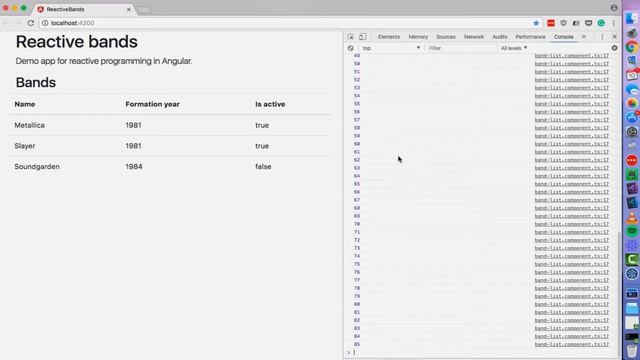View site information for localhost
Image resolution: width=640 pixels, height=360 pixels.
click(x=45, y=23)
